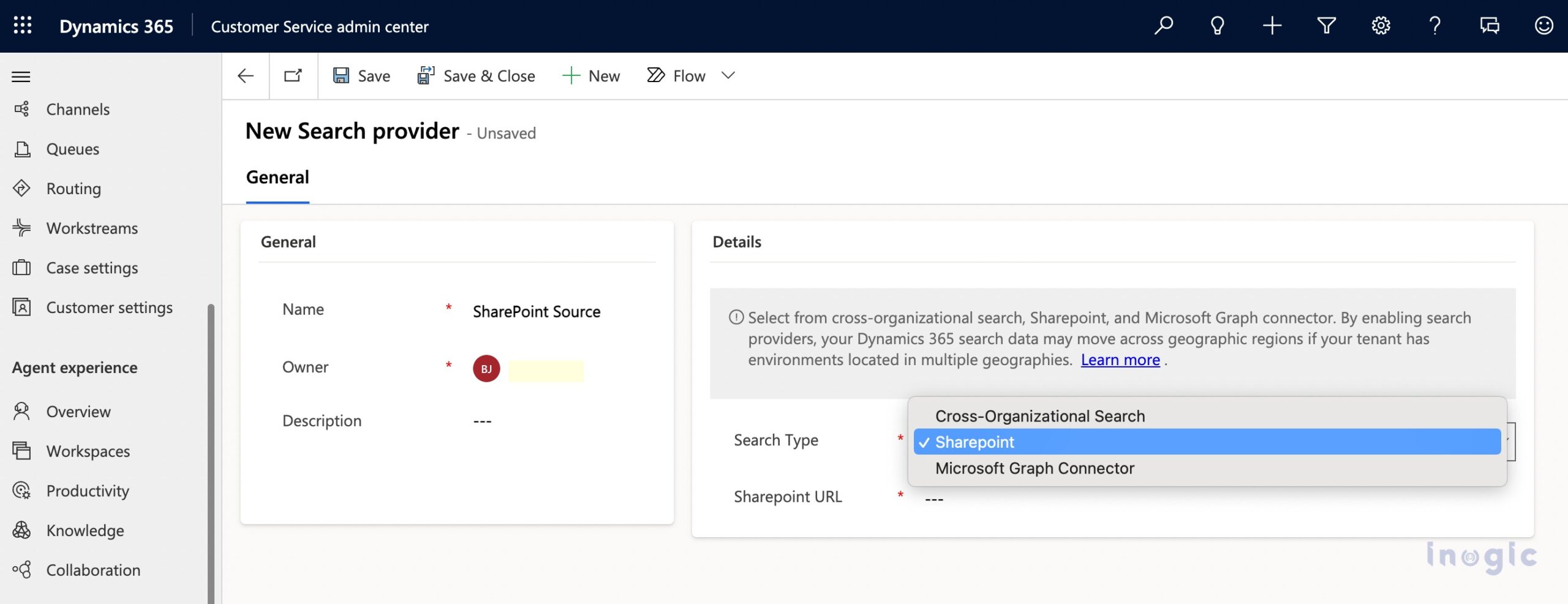
Task: Click the help question mark icon
Action: 1434,26
